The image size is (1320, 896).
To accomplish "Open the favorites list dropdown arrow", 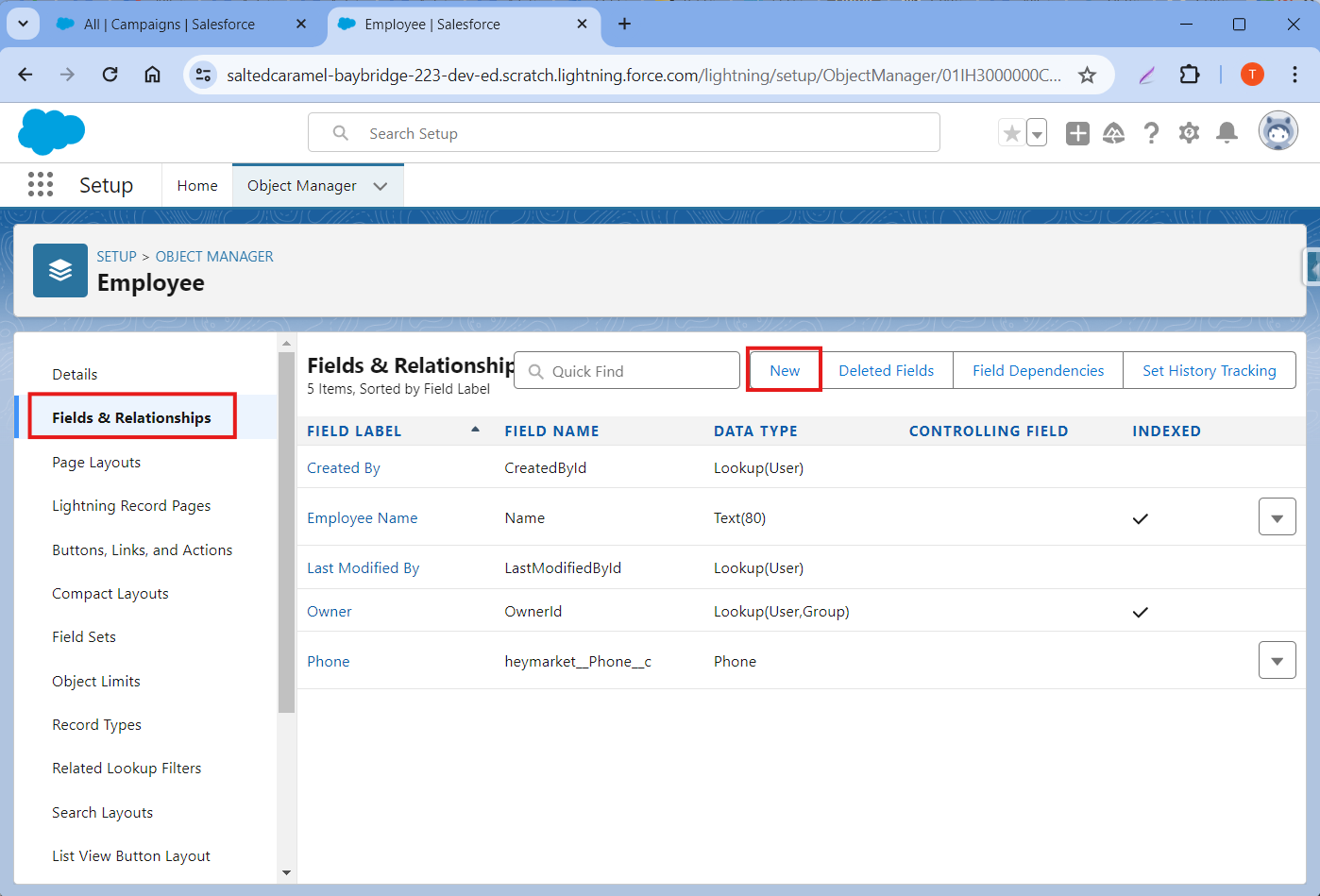I will tap(1037, 133).
